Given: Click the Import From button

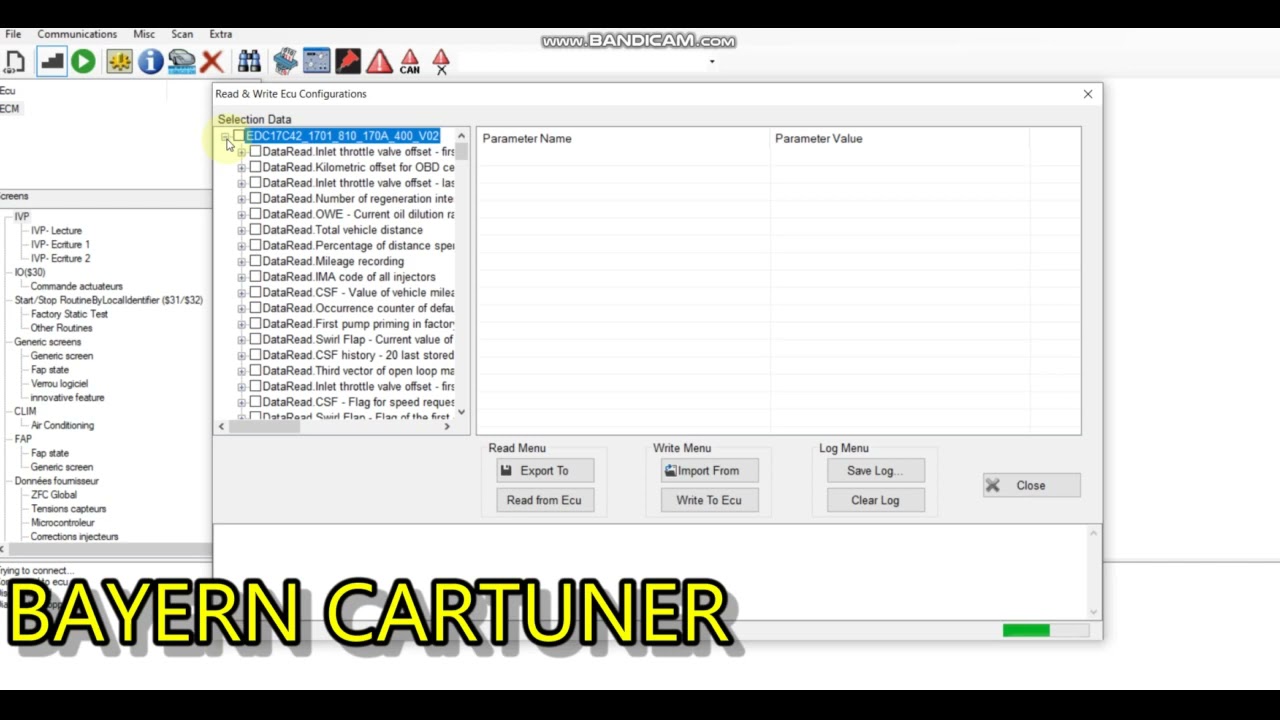Looking at the screenshot, I should 709,470.
